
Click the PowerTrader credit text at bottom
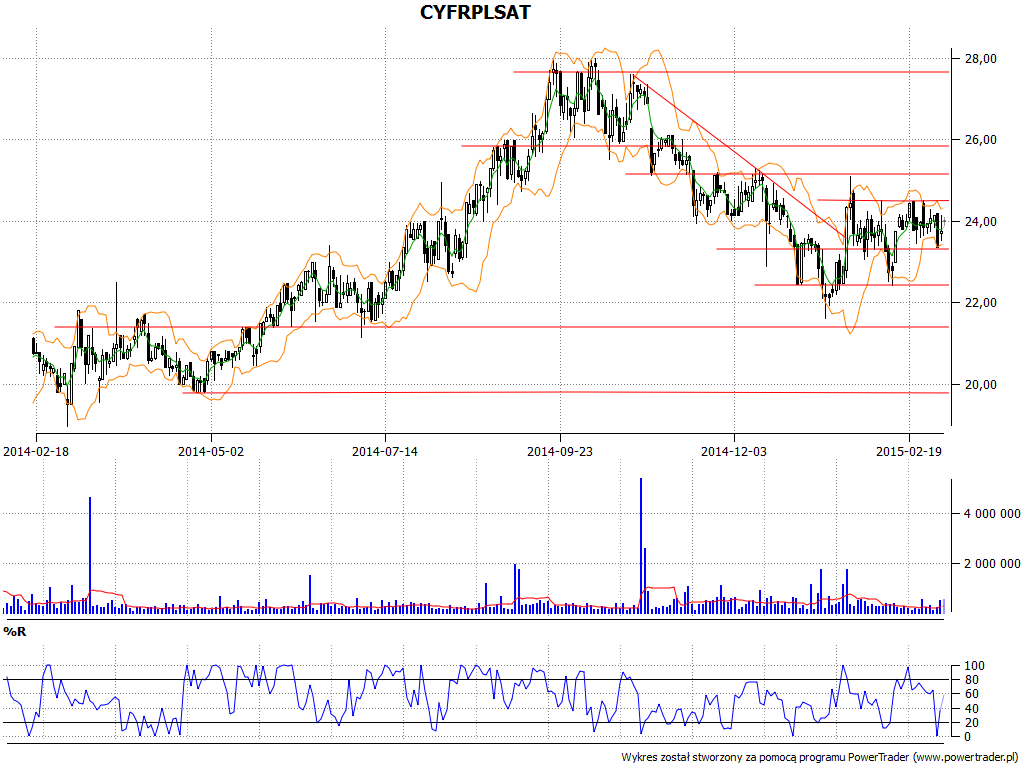coord(821,757)
